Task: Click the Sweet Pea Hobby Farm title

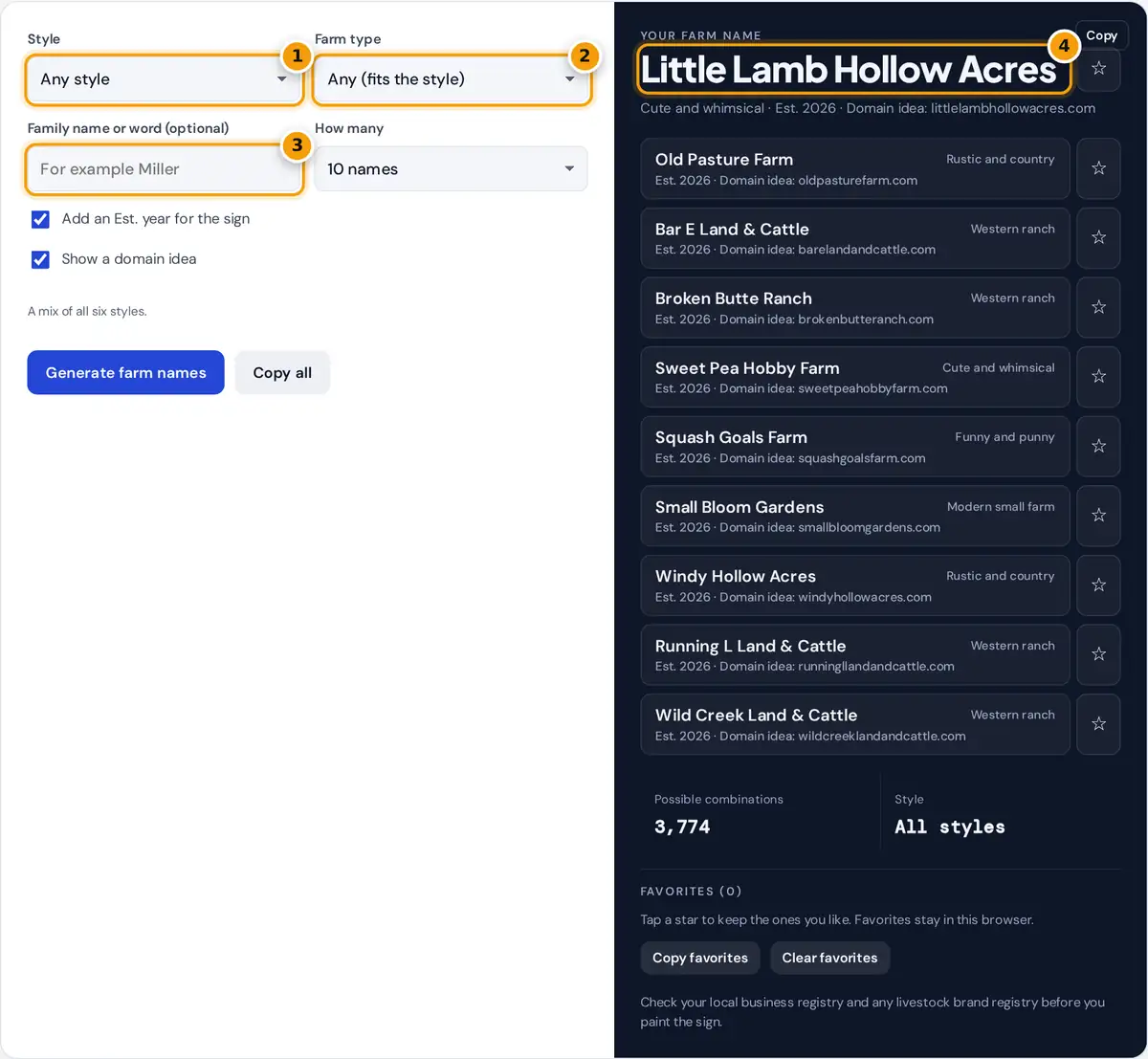Action: coord(747,368)
